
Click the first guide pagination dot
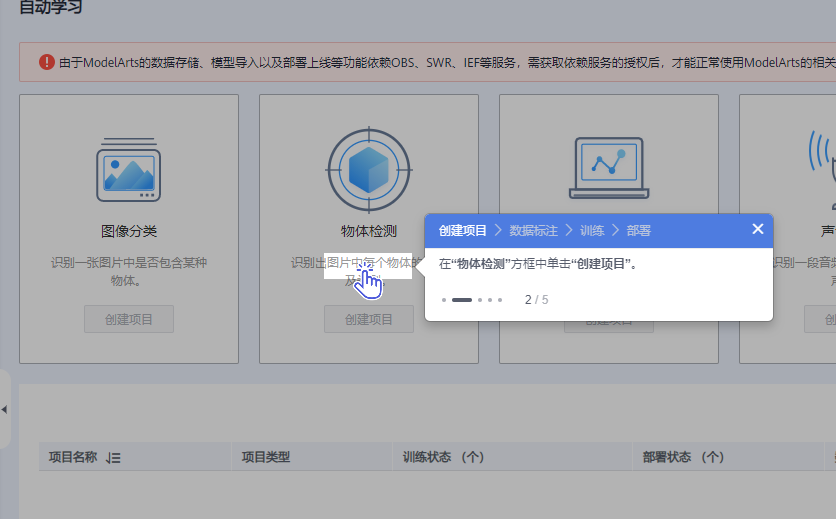(x=444, y=300)
